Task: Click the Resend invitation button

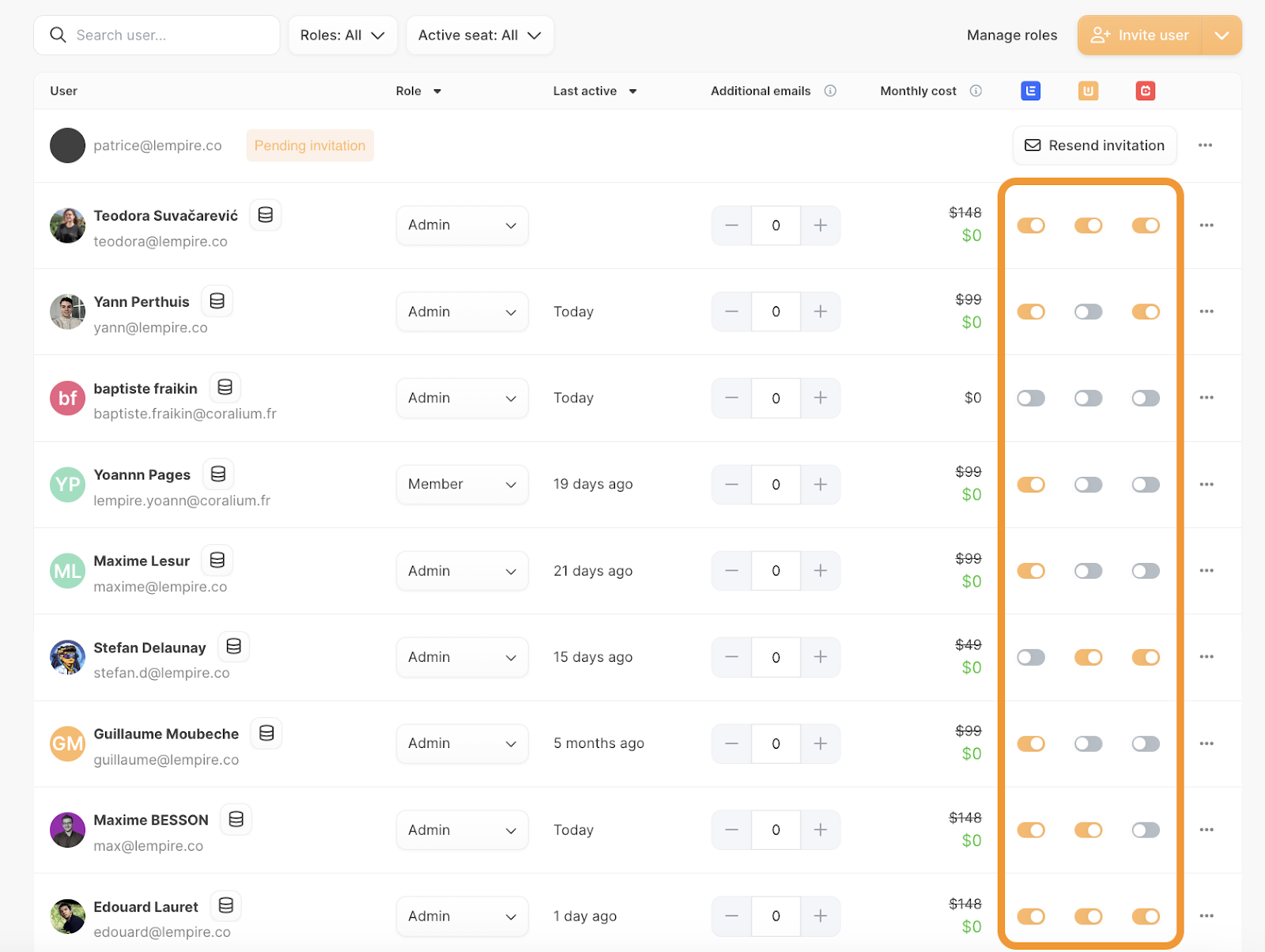Action: point(1094,145)
